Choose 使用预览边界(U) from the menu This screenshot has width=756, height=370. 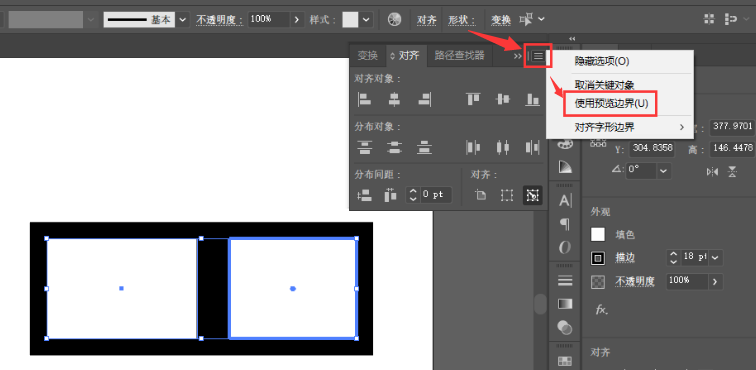[x=612, y=104]
